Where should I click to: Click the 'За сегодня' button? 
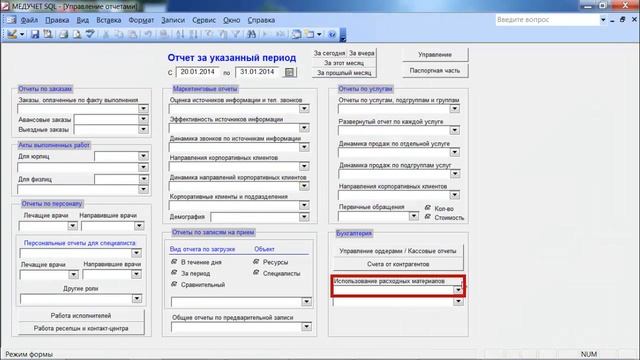(329, 53)
